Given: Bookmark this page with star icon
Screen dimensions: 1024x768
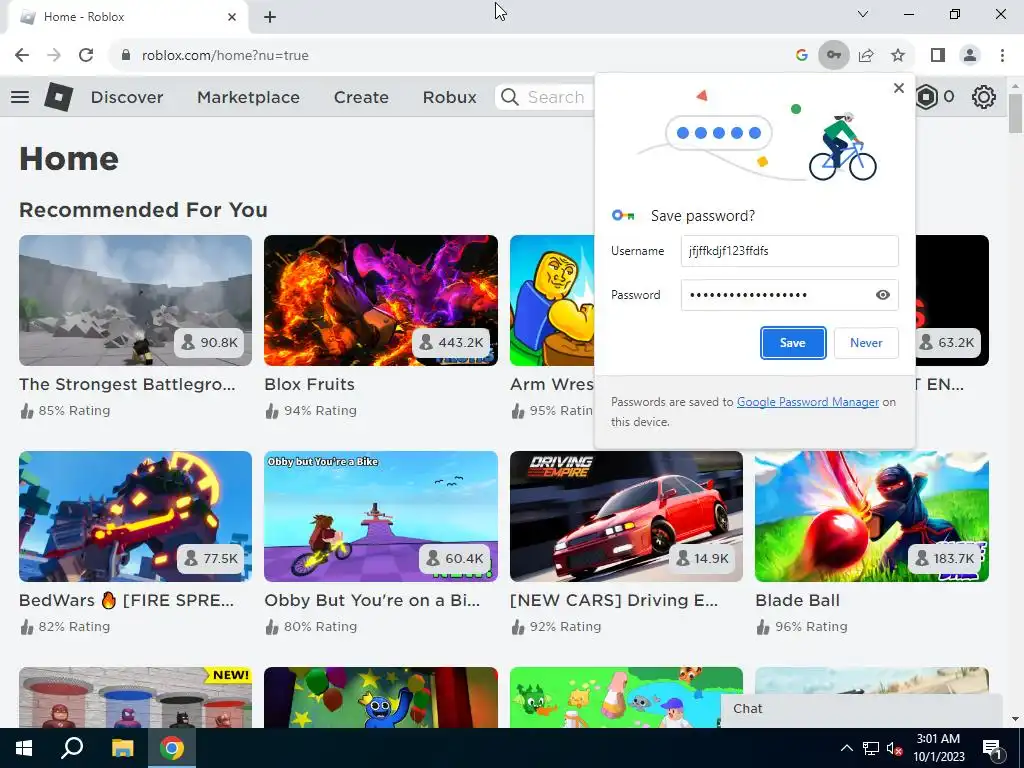Looking at the screenshot, I should (x=898, y=56).
